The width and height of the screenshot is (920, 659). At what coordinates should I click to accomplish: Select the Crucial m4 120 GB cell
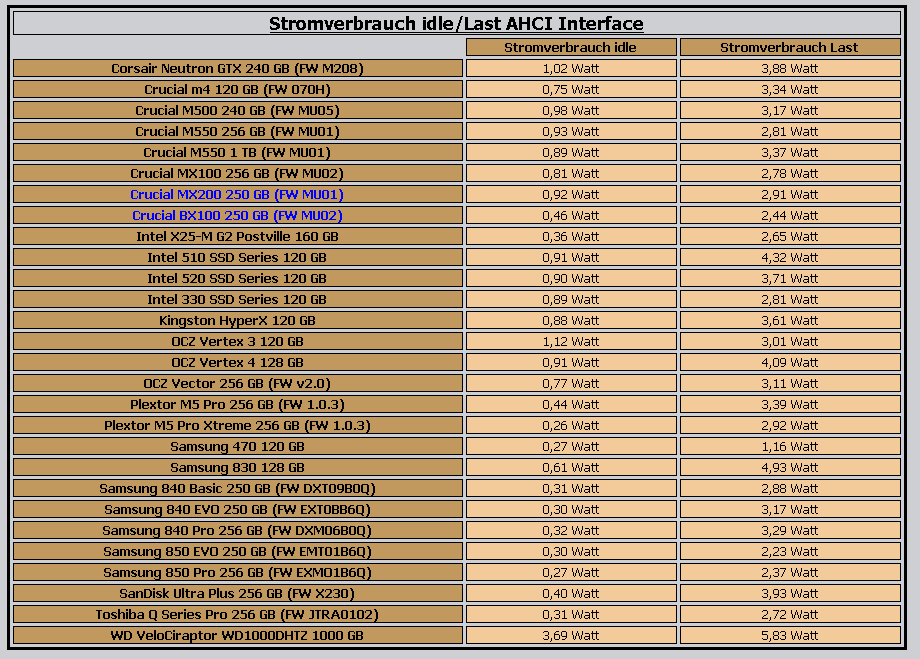[x=237, y=89]
